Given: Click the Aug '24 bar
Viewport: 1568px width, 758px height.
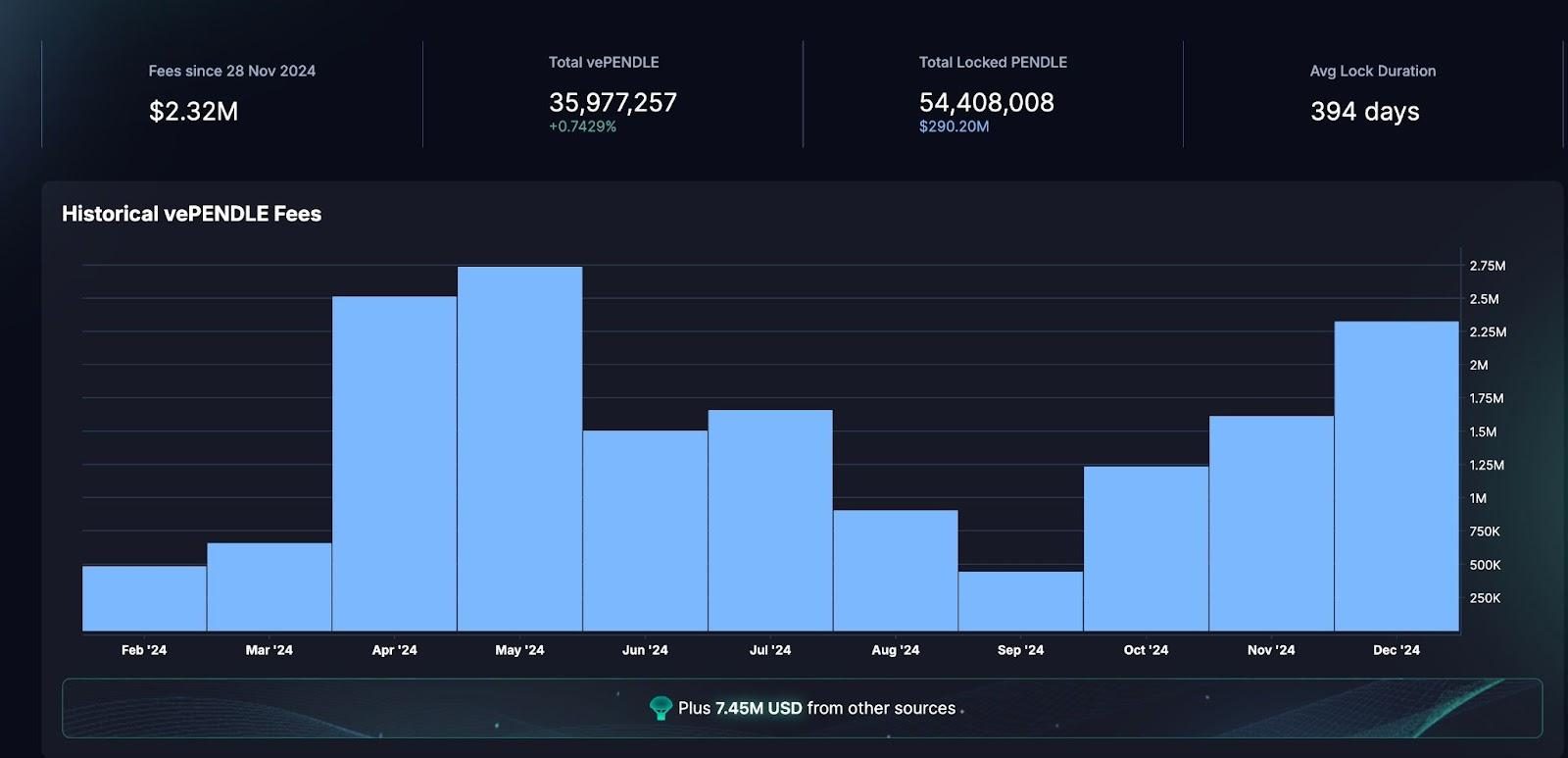Looking at the screenshot, I should [x=896, y=570].
